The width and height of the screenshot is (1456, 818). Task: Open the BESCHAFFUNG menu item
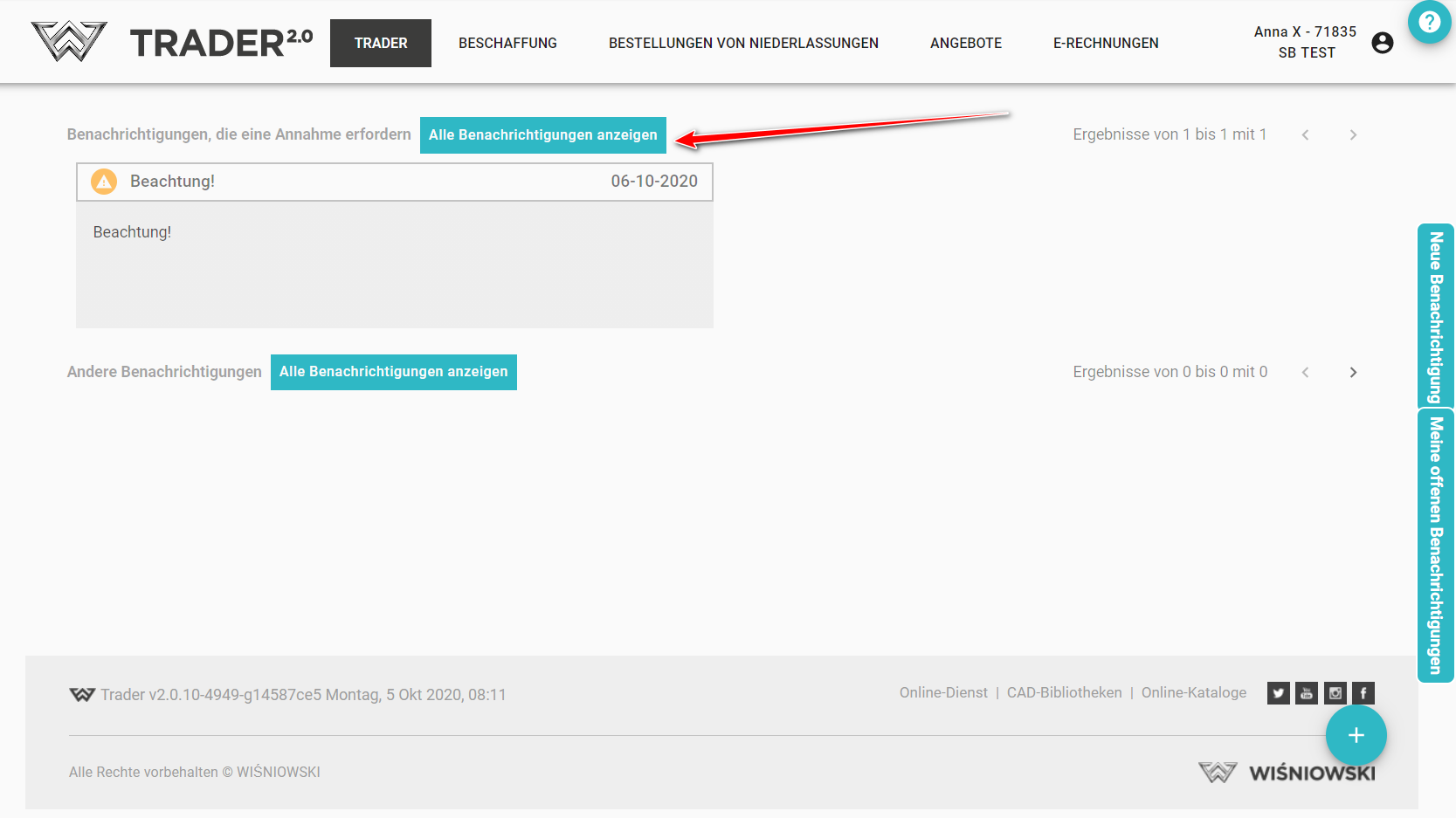coord(507,43)
